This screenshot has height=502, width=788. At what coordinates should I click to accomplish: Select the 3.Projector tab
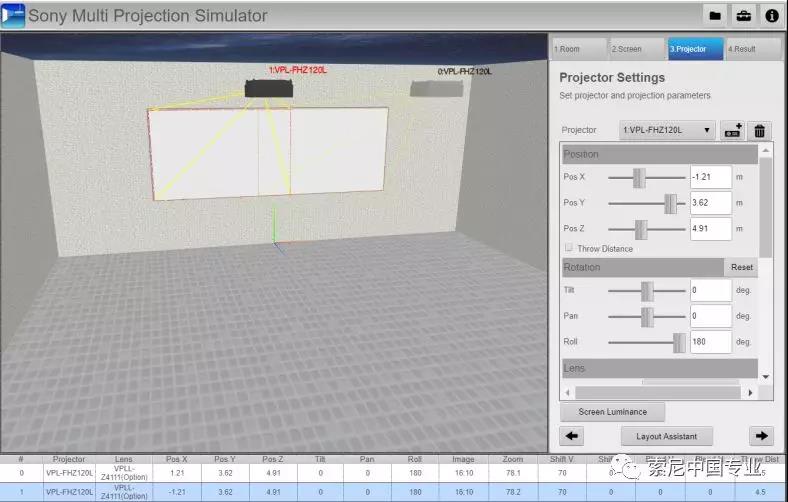pyautogui.click(x=695, y=49)
